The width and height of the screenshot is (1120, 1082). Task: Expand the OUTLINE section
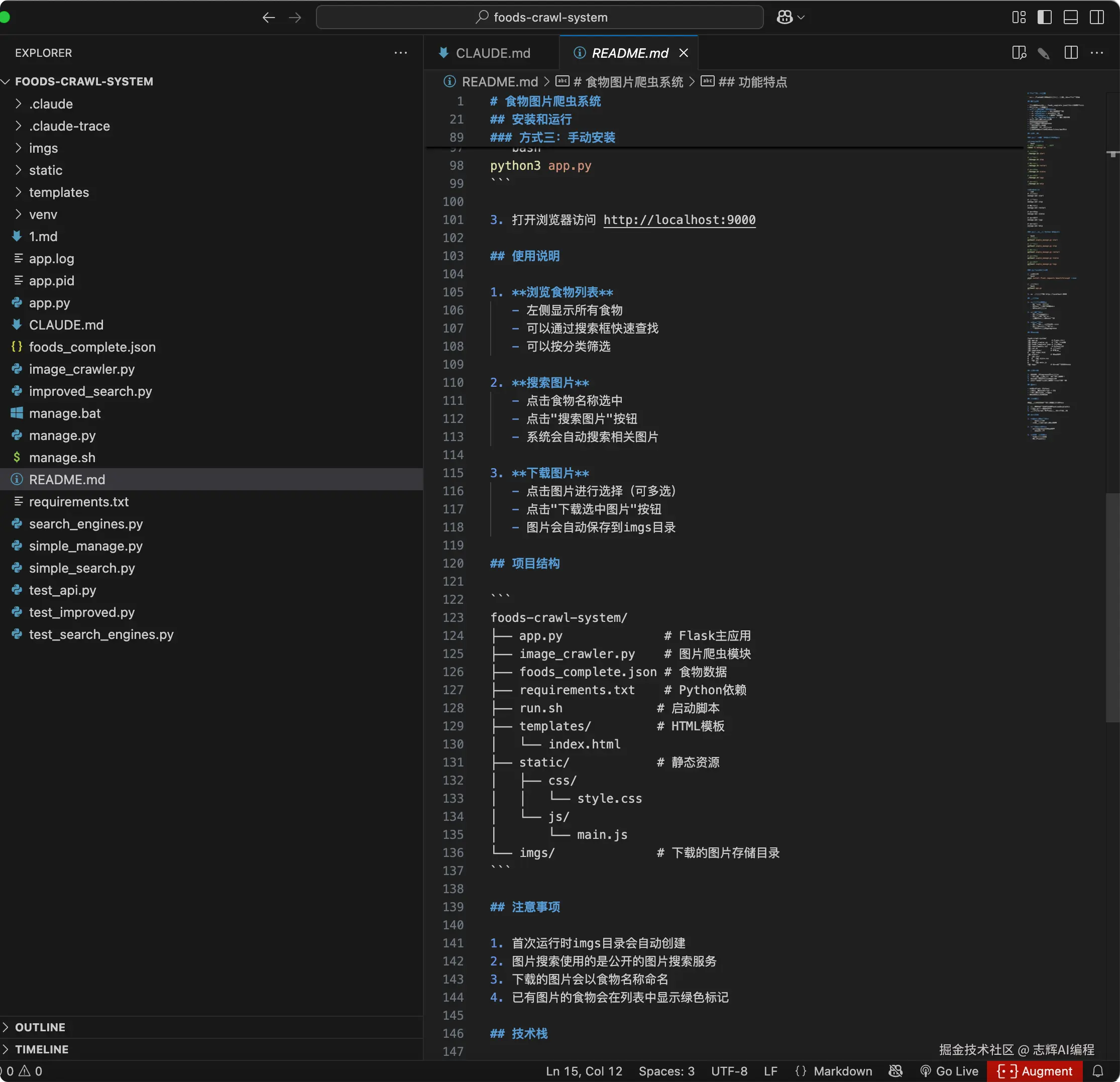tap(40, 1027)
